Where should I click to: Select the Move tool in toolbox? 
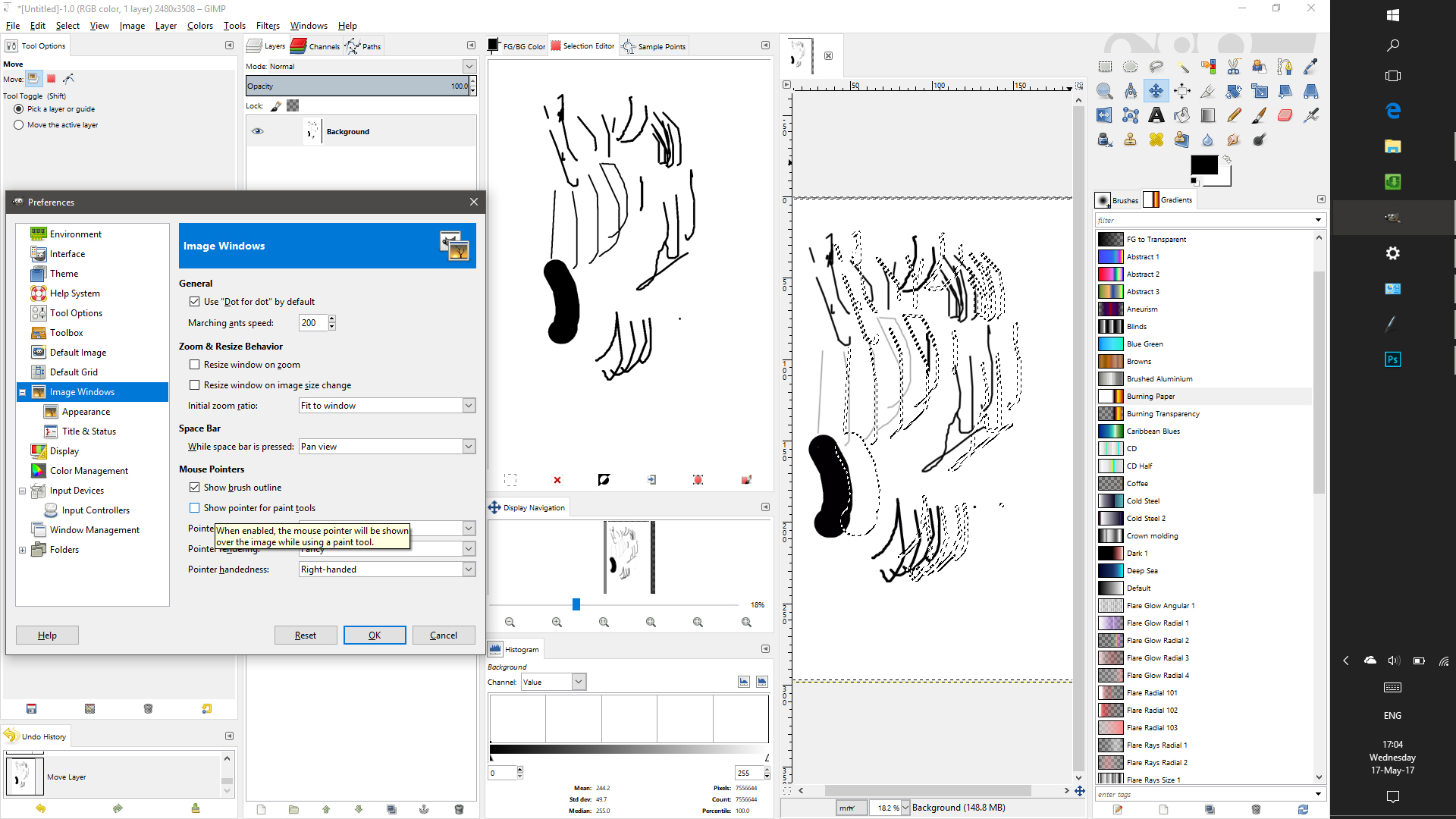1156,91
